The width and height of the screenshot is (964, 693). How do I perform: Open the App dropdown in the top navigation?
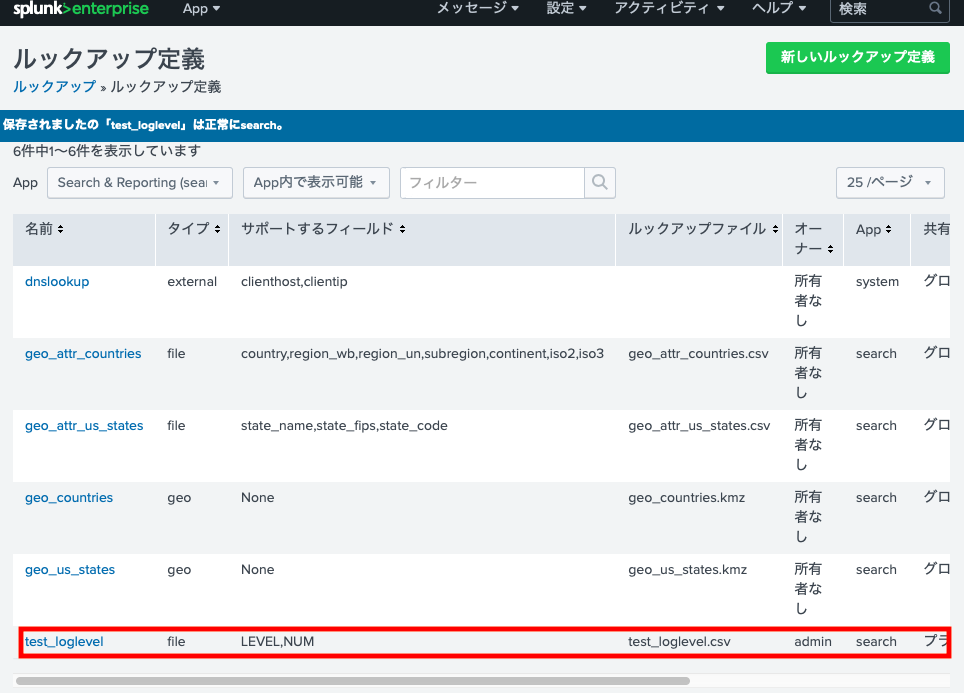click(x=201, y=8)
